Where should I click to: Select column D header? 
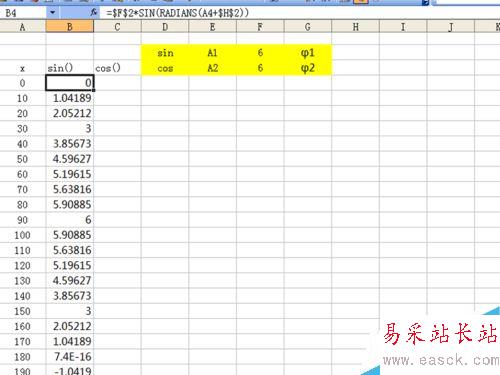(x=165, y=27)
